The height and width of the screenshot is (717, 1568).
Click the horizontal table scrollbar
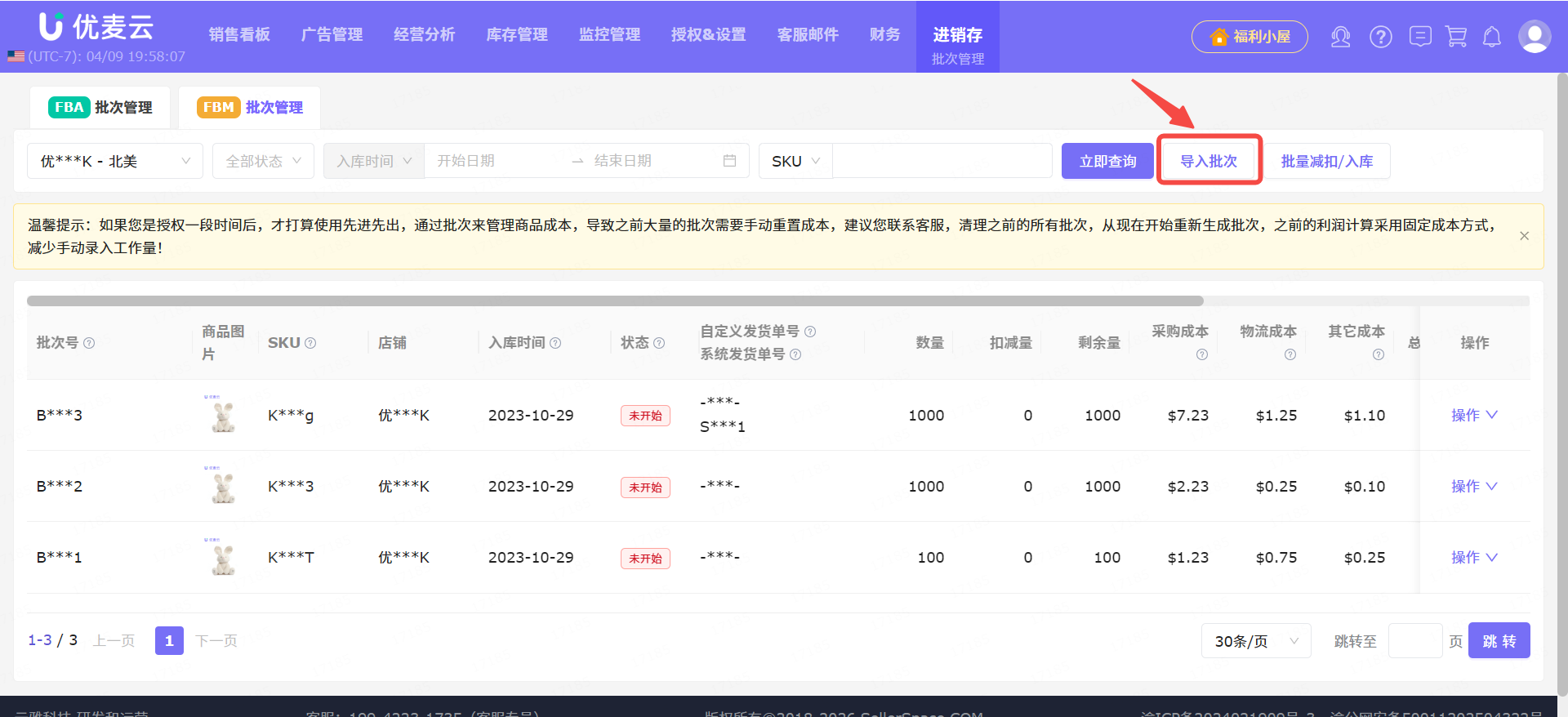coord(614,301)
